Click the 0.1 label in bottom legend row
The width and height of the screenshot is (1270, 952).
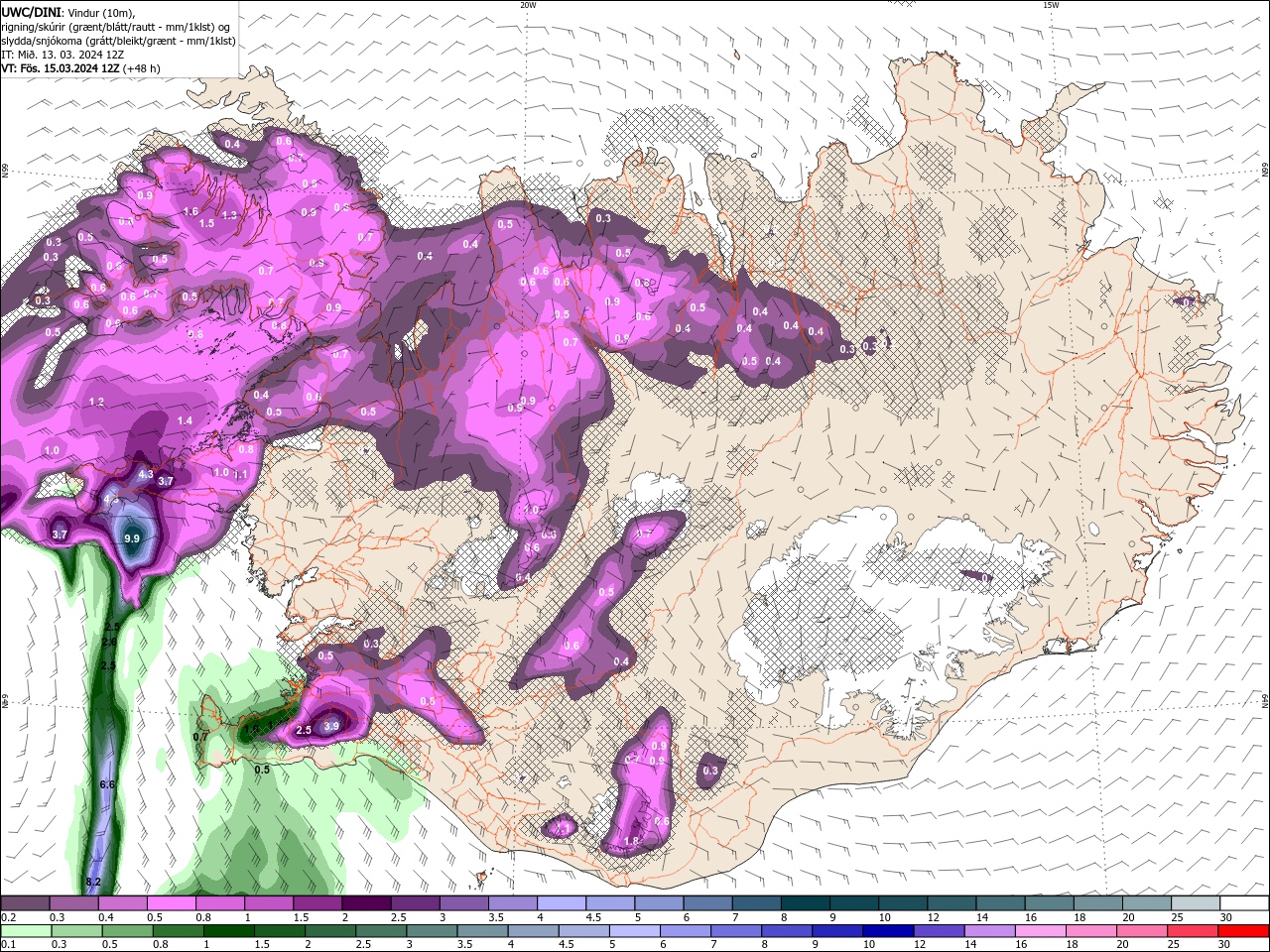[8, 944]
